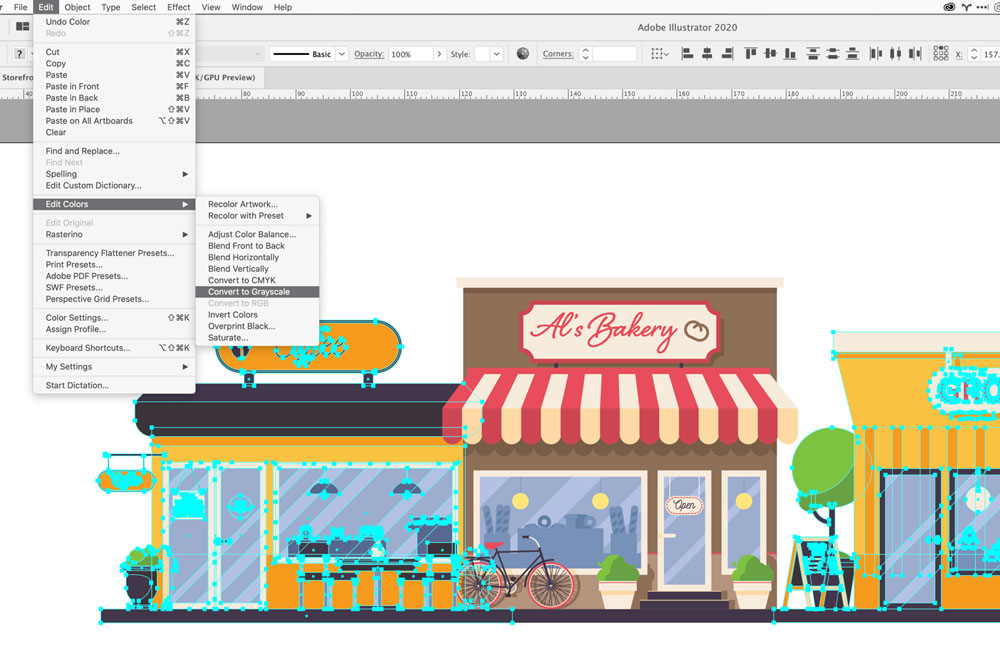The height and width of the screenshot is (649, 1000).
Task: Click the Corners radius stepper
Action: [585, 54]
